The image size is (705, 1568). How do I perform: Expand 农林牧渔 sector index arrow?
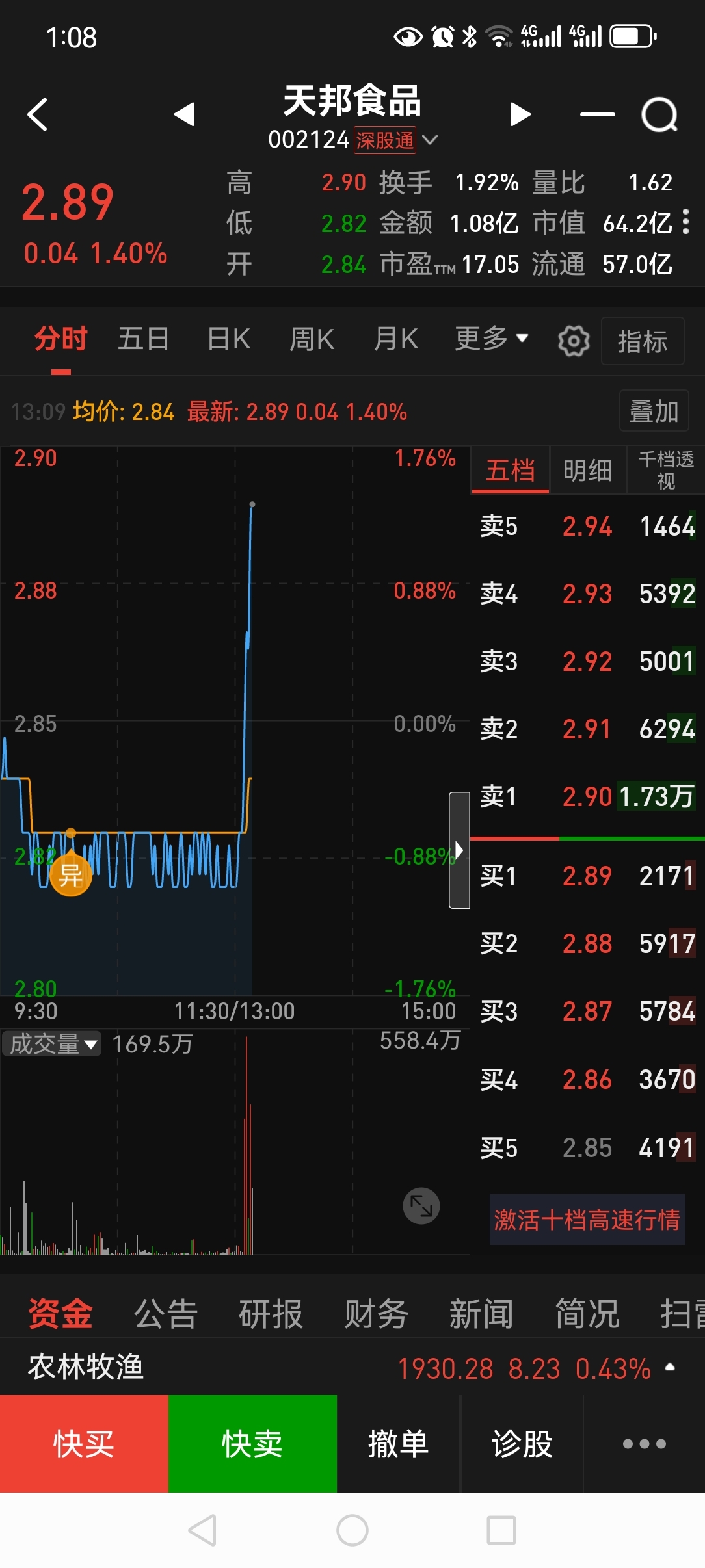[x=670, y=1367]
